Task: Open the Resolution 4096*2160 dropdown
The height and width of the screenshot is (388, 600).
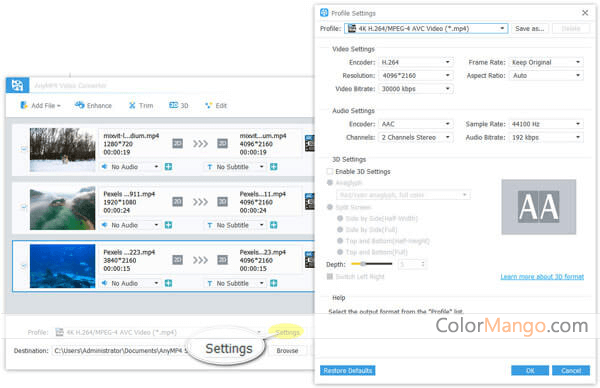Action: coord(416,75)
